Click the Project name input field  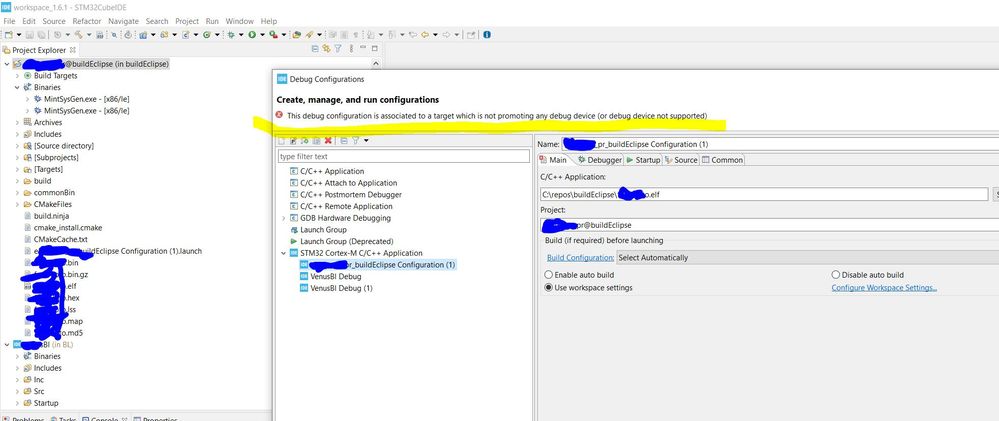[x=769, y=225]
